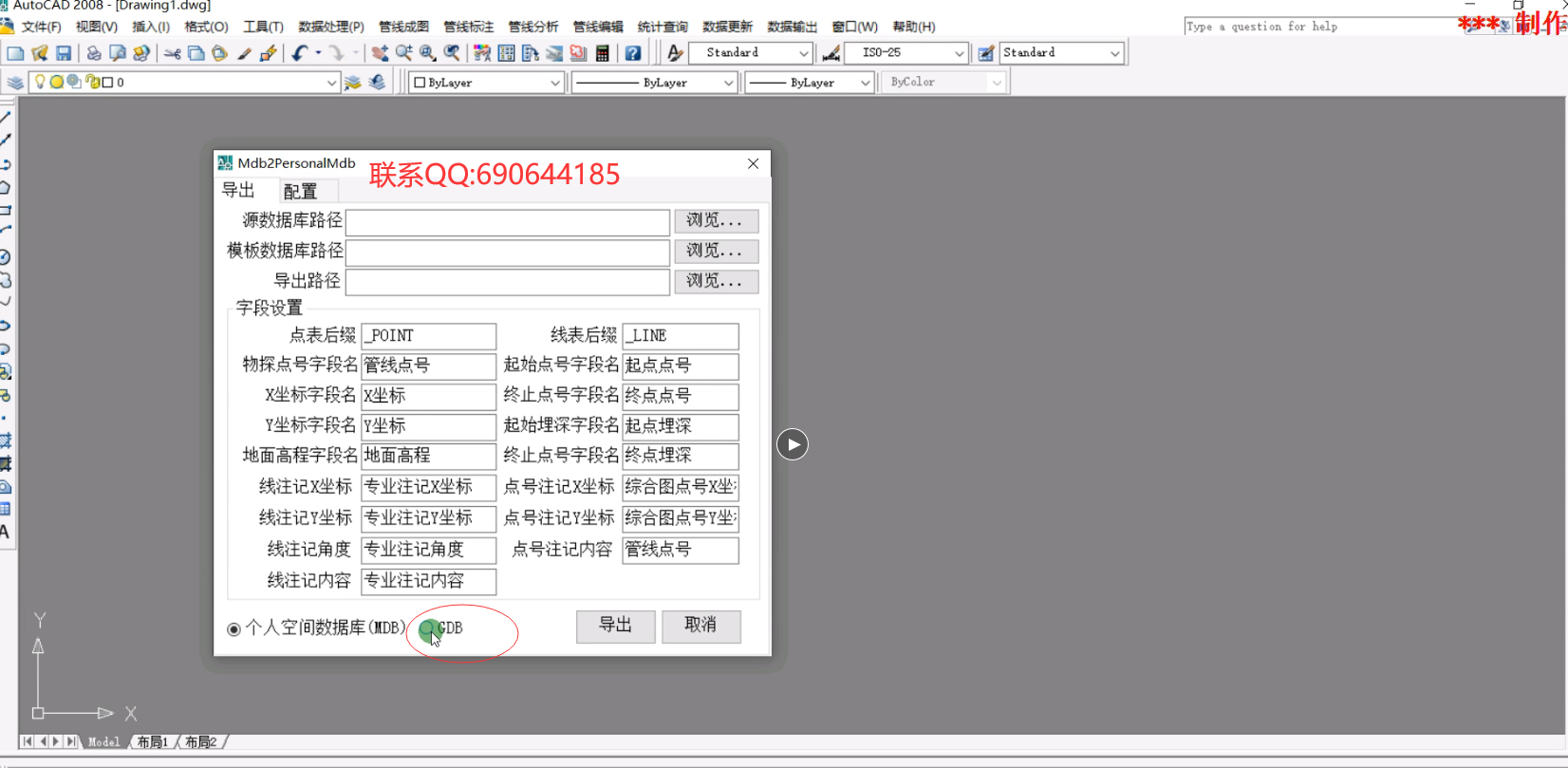Select the Multiline Text tool
Viewport: 1568px width, 768px height.
(x=5, y=532)
